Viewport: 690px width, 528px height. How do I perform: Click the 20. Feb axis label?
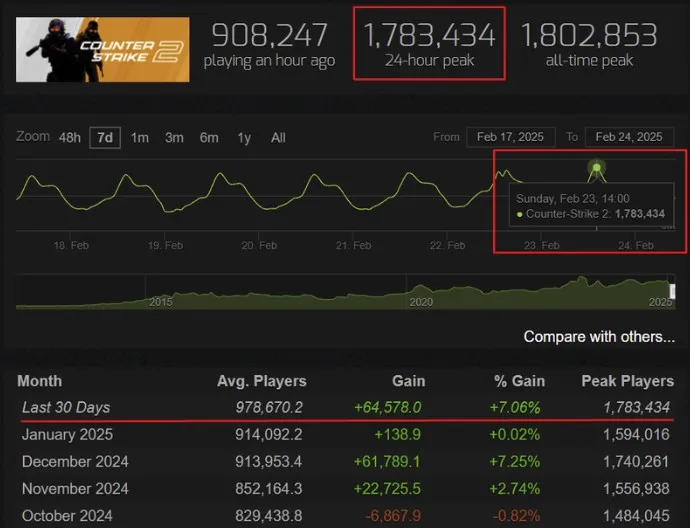click(259, 246)
